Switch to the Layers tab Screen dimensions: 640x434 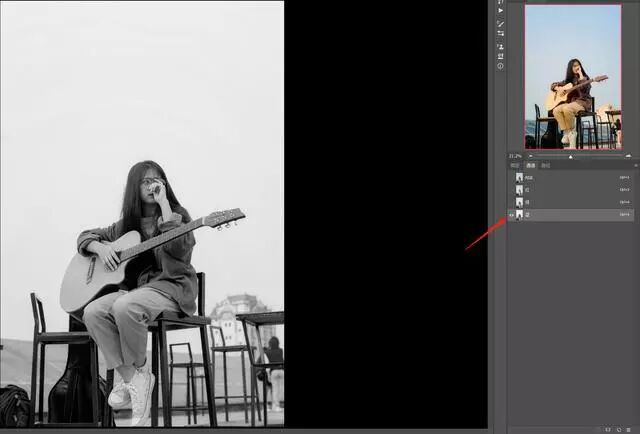coord(515,165)
